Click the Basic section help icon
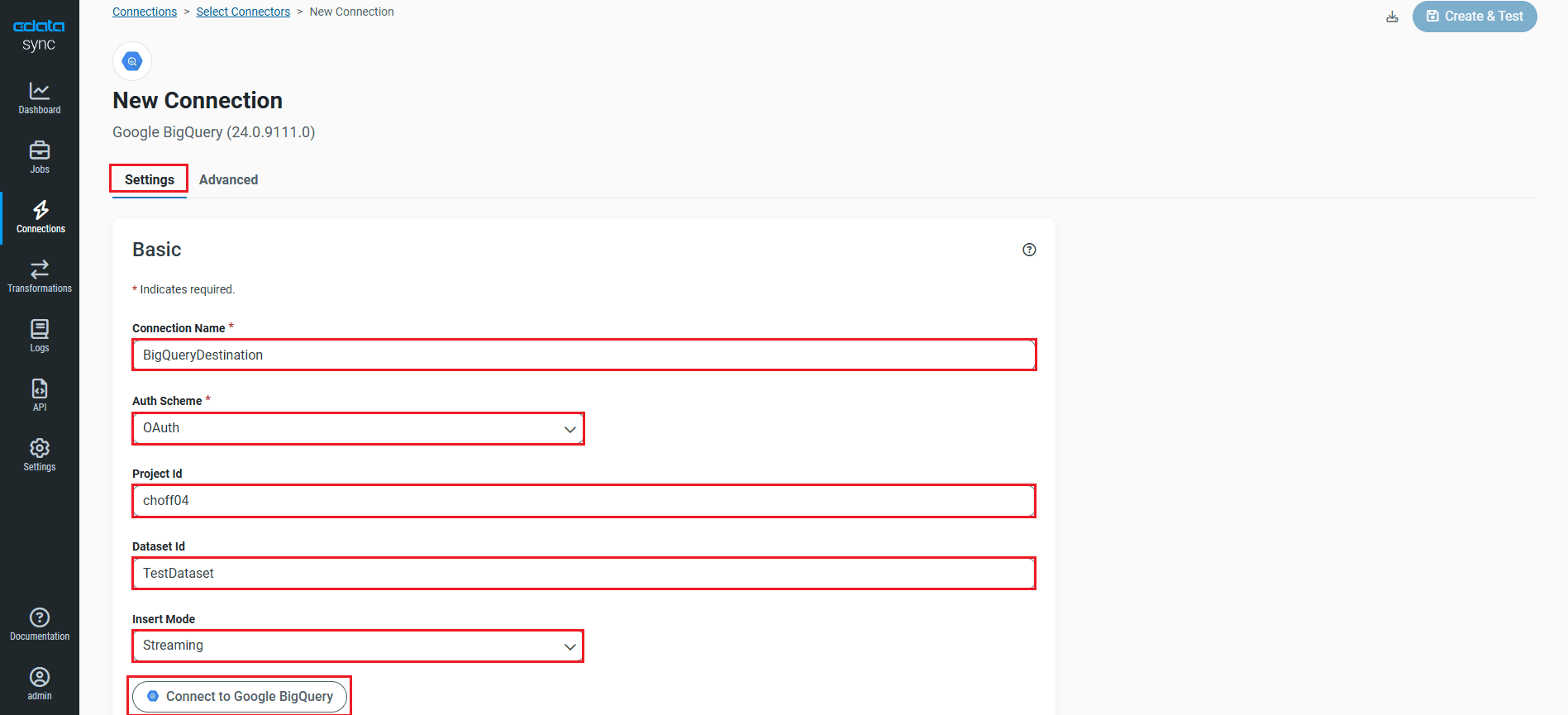This screenshot has height=715, width=1568. [x=1029, y=250]
